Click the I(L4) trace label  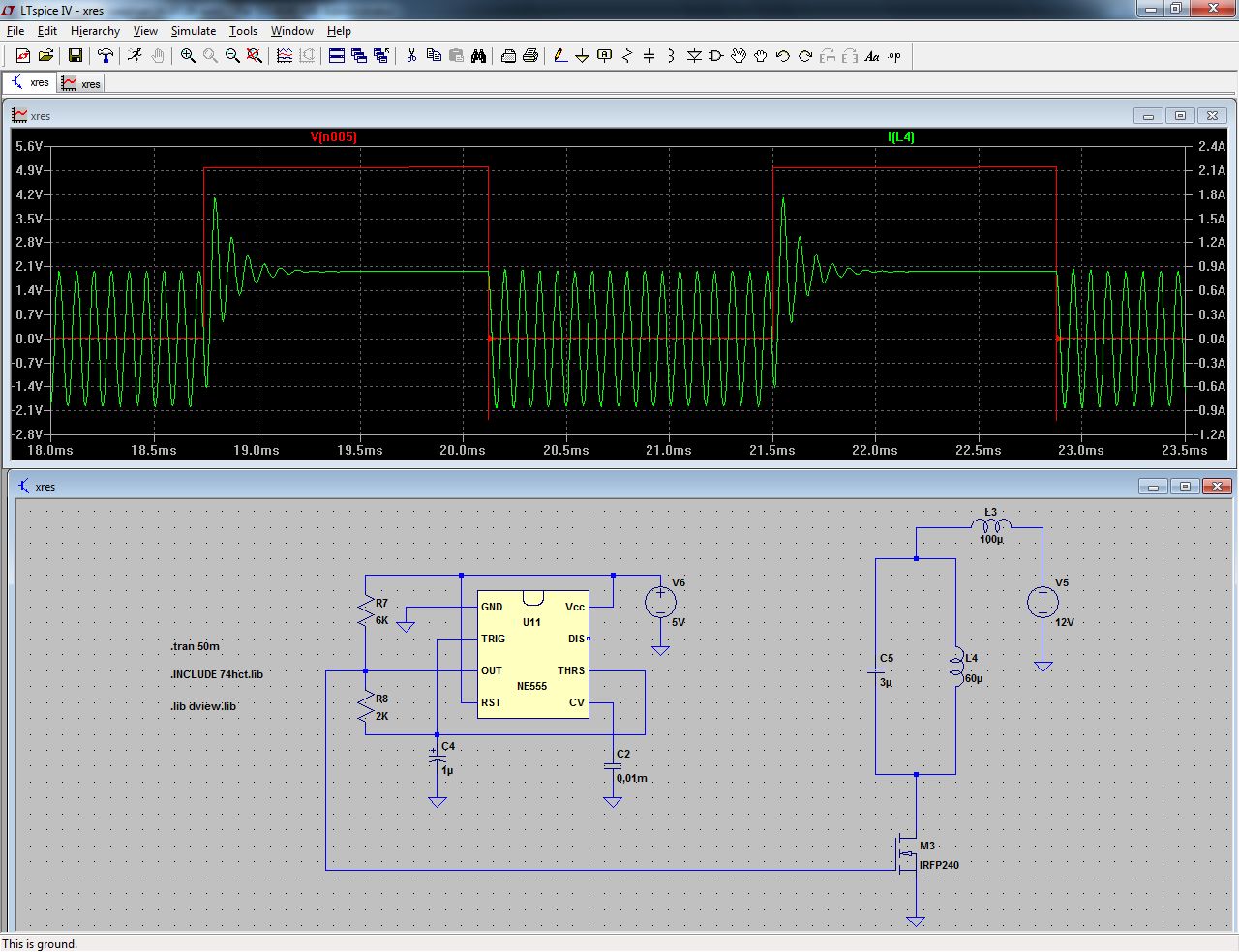(x=900, y=137)
